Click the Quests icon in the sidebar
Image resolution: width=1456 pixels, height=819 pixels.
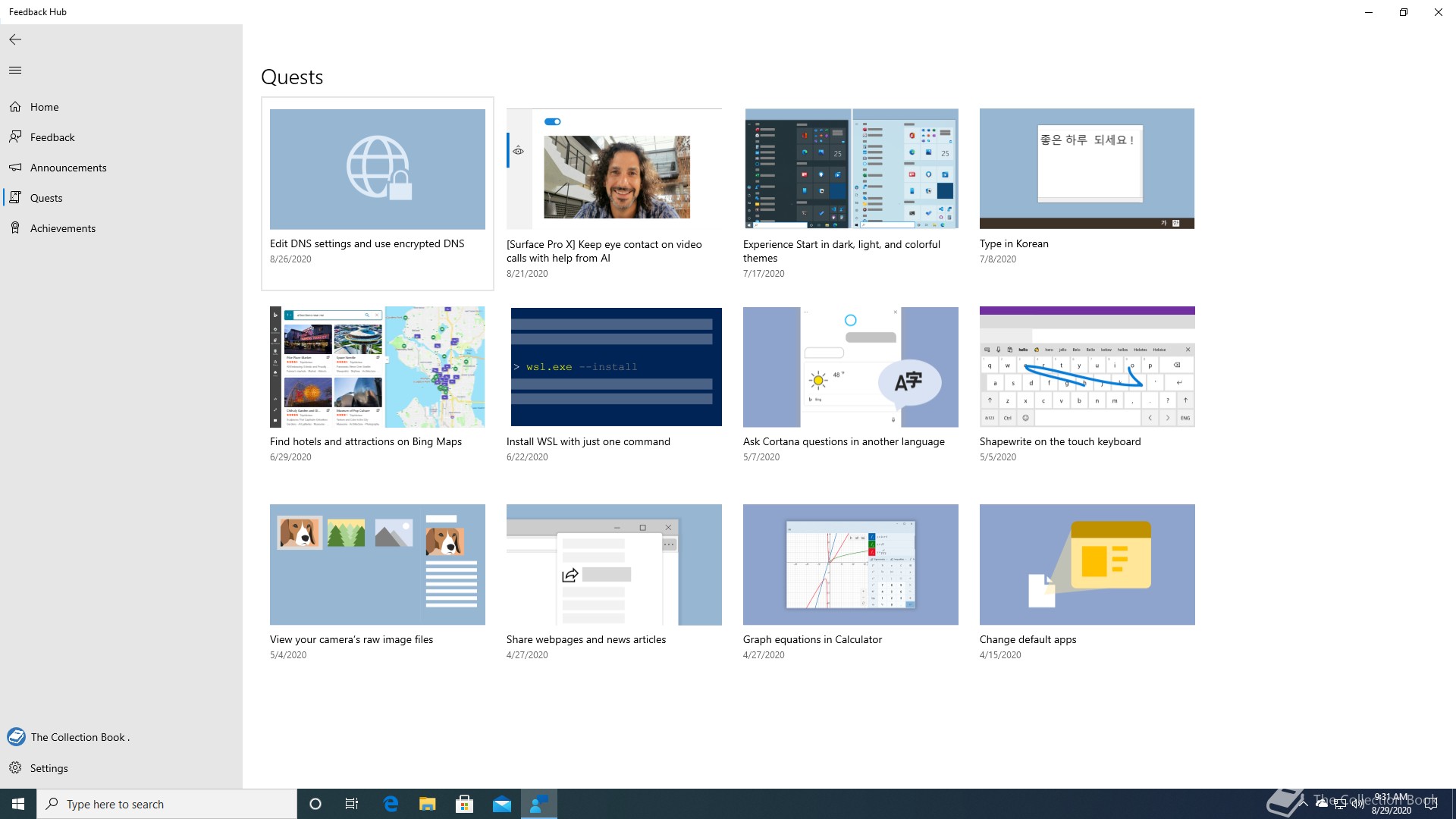pos(15,198)
